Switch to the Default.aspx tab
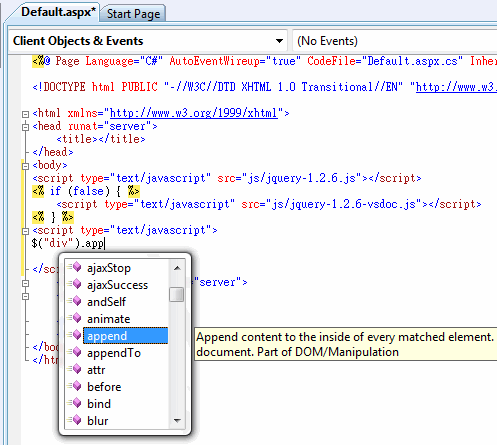497x445 pixels. (x=58, y=12)
